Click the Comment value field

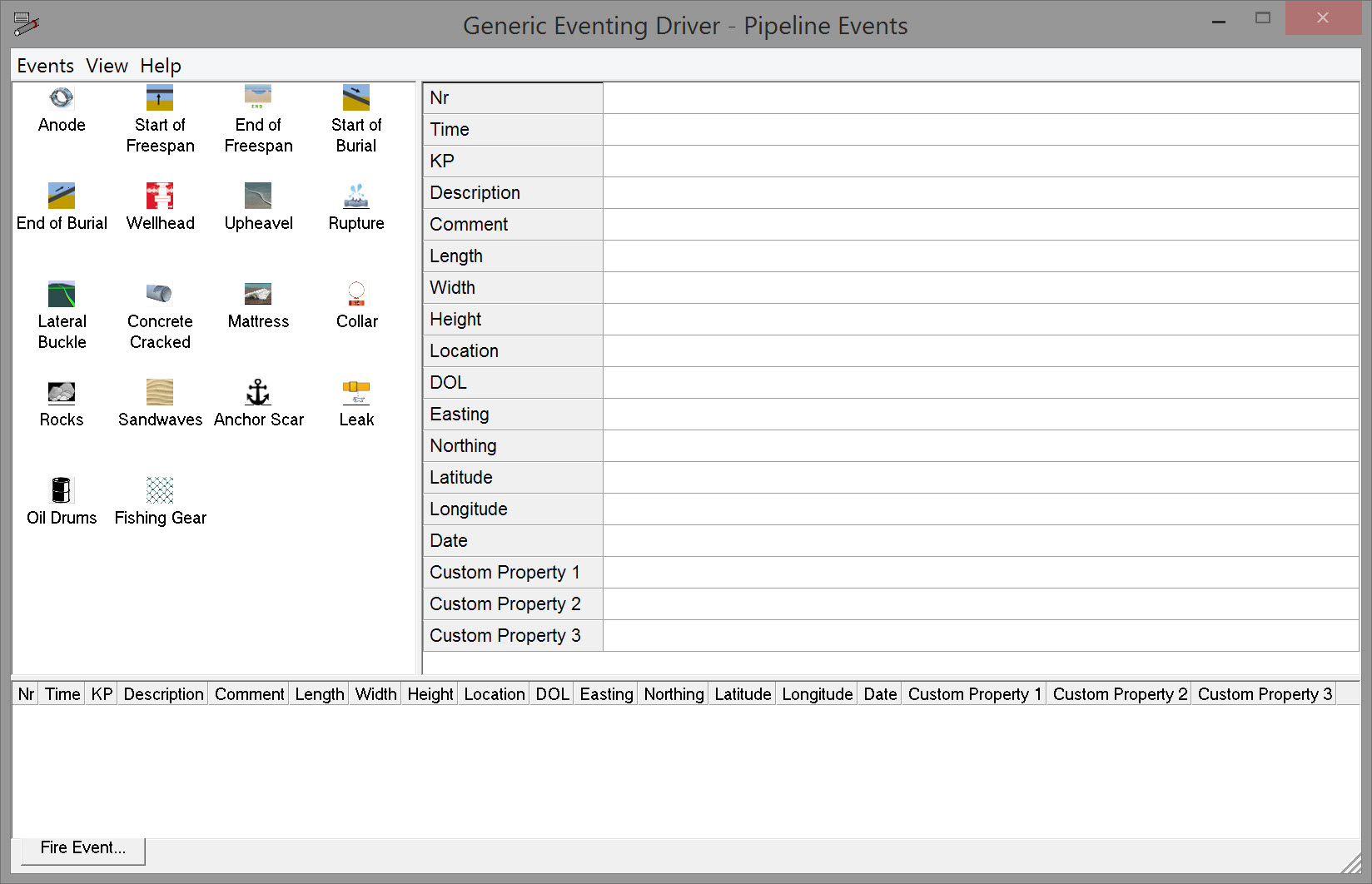pyautogui.click(x=980, y=225)
